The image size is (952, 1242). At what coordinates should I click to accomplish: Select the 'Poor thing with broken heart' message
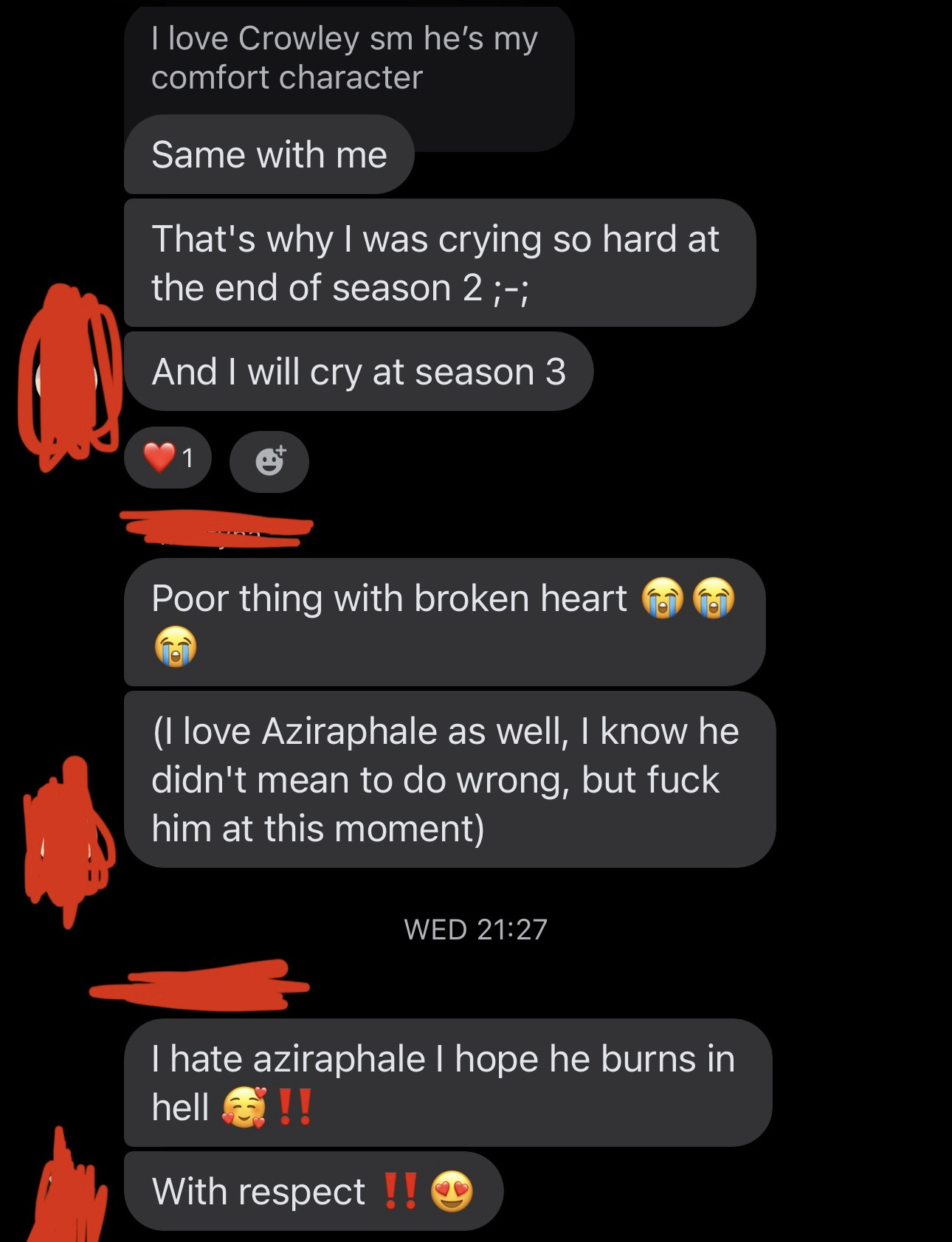pyautogui.click(x=445, y=622)
